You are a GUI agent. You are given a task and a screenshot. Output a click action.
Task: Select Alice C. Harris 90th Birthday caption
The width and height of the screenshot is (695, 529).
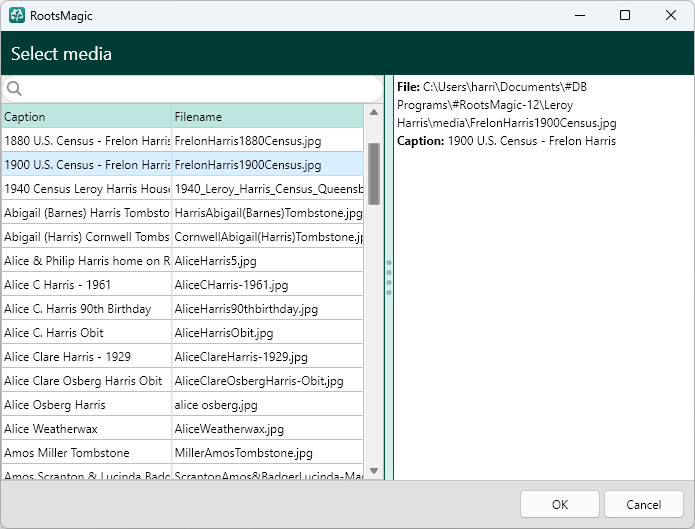[x=78, y=309]
